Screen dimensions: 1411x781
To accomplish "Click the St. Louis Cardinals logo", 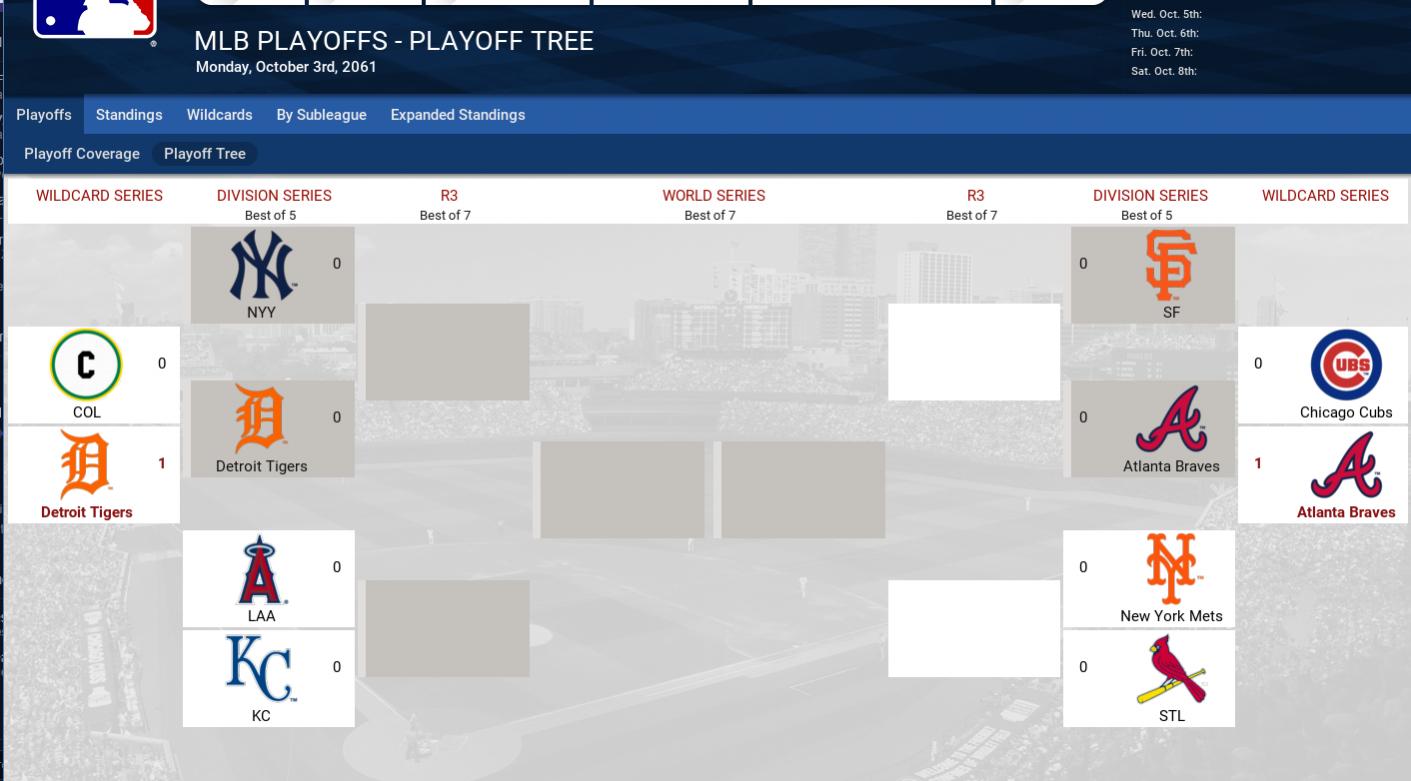I will point(1171,669).
